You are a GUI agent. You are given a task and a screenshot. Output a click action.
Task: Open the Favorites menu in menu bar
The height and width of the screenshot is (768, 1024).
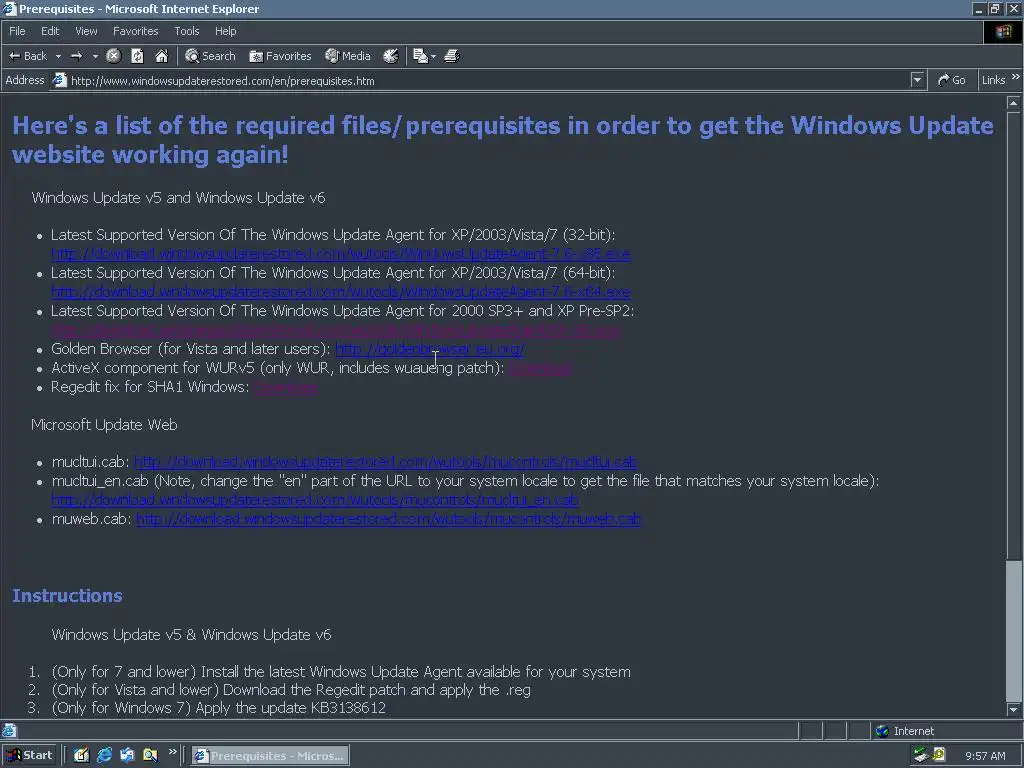point(135,31)
